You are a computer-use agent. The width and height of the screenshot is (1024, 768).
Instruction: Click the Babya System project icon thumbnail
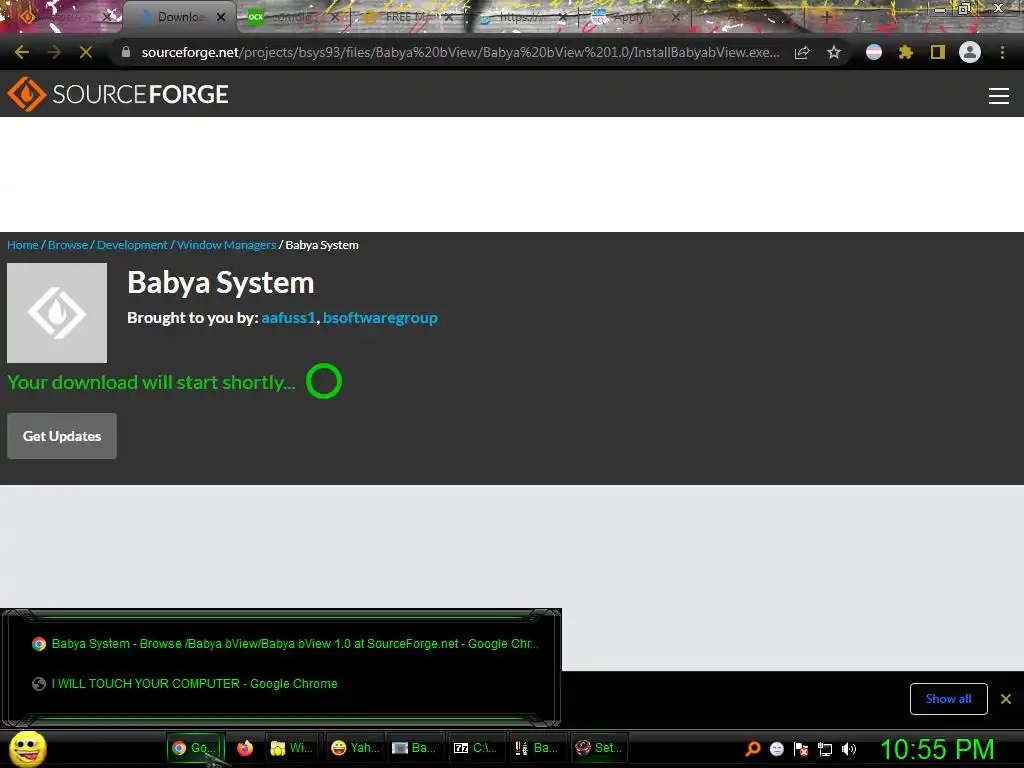[x=57, y=313]
